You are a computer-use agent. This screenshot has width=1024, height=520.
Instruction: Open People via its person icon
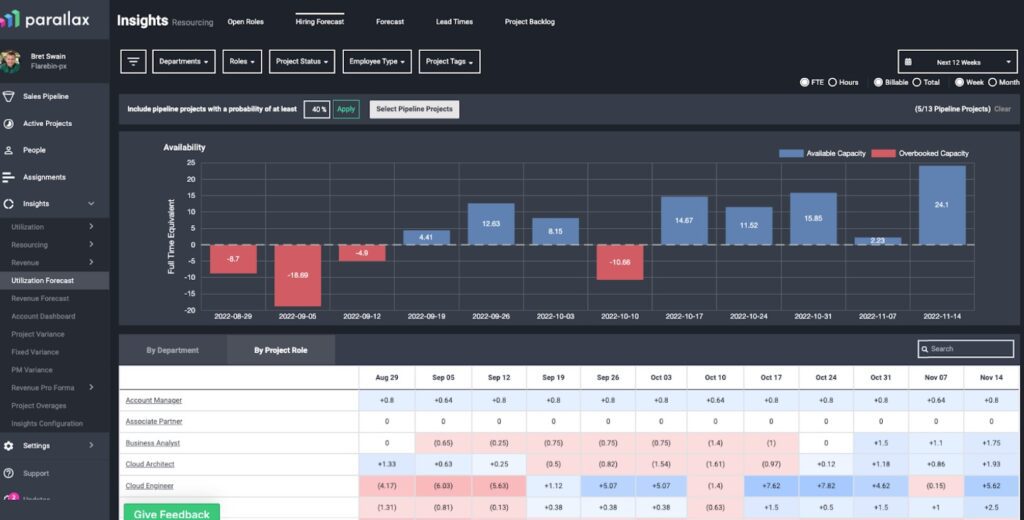[x=9, y=150]
